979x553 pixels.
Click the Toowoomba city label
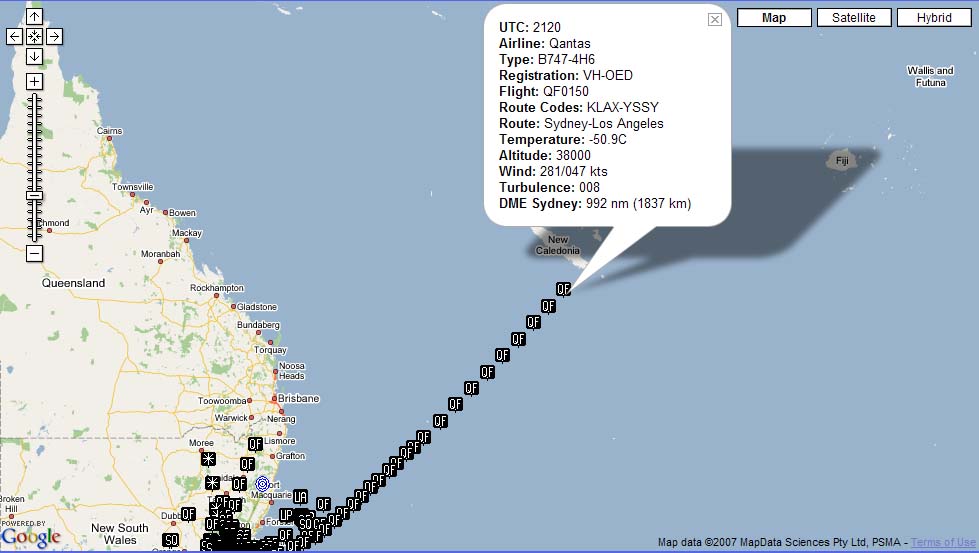click(x=222, y=401)
